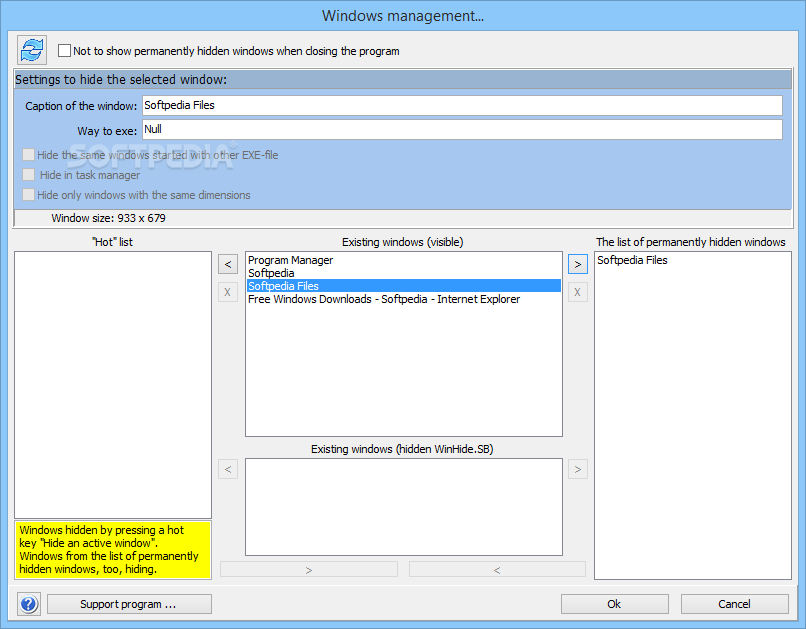Check 'Hide the same windows started with other EXE-file'

[28, 155]
